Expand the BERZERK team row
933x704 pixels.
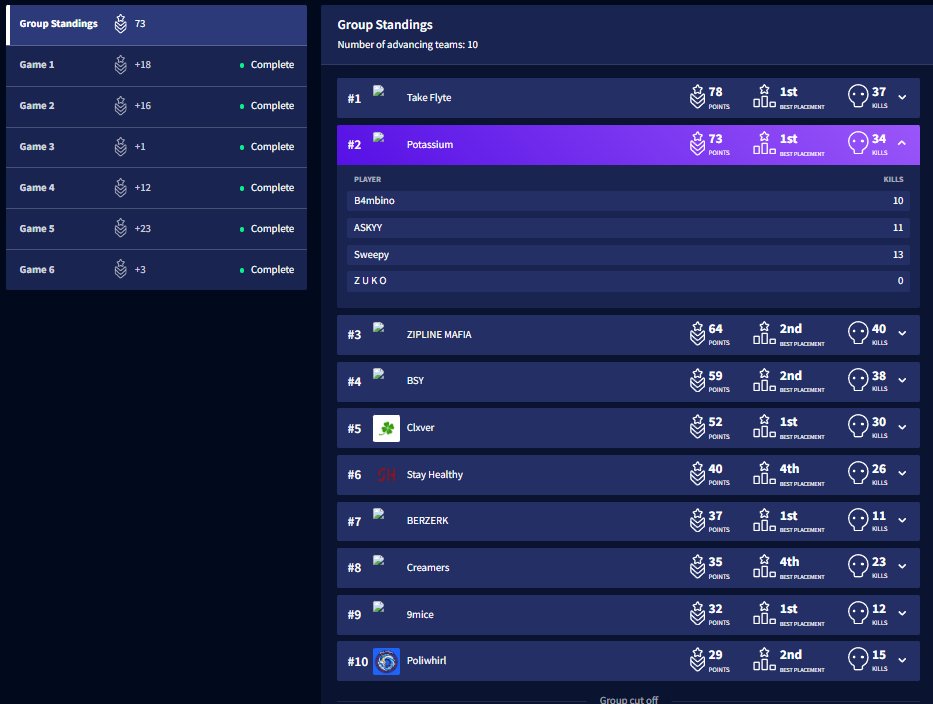point(902,520)
